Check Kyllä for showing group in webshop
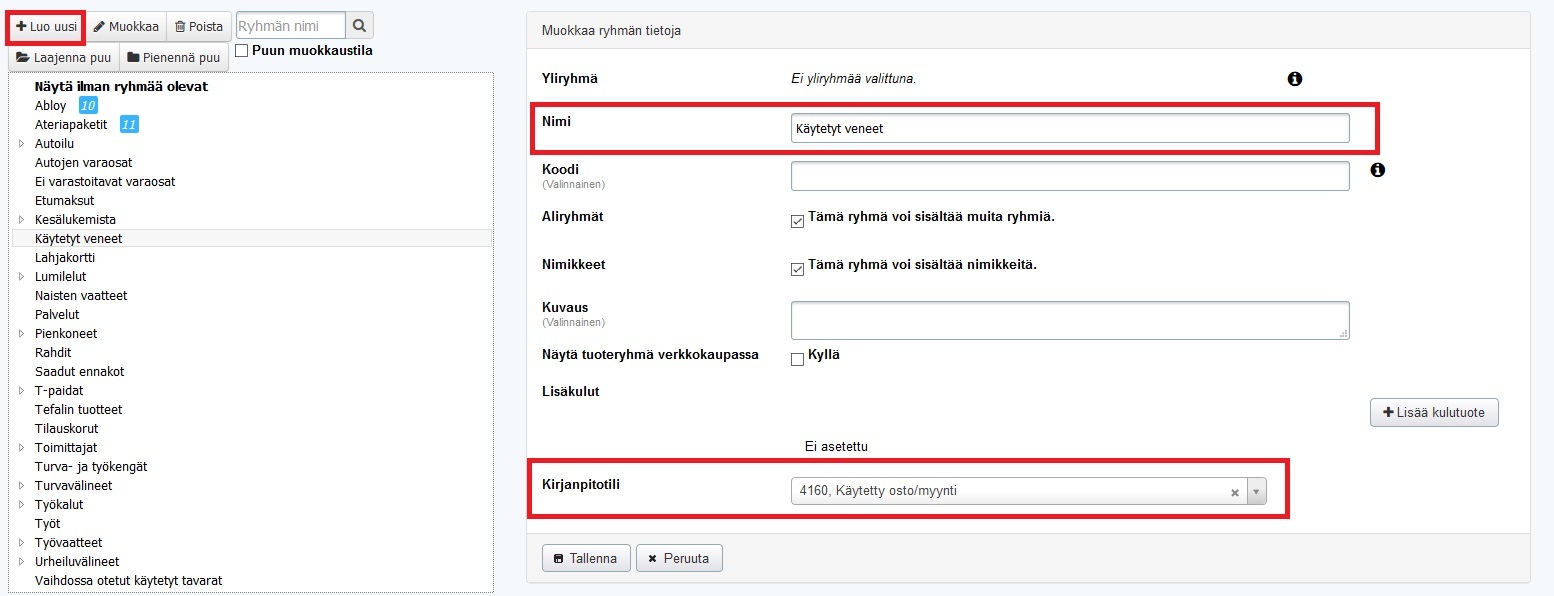The width and height of the screenshot is (1554, 596). point(797,359)
